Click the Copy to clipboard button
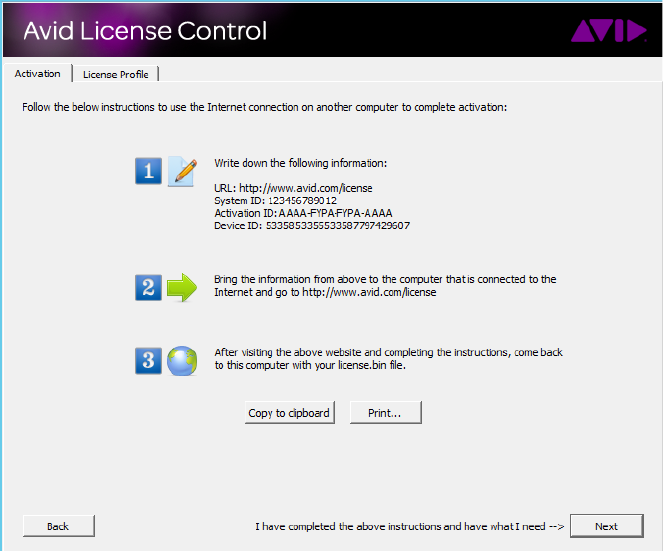The height and width of the screenshot is (551, 663). click(x=290, y=413)
